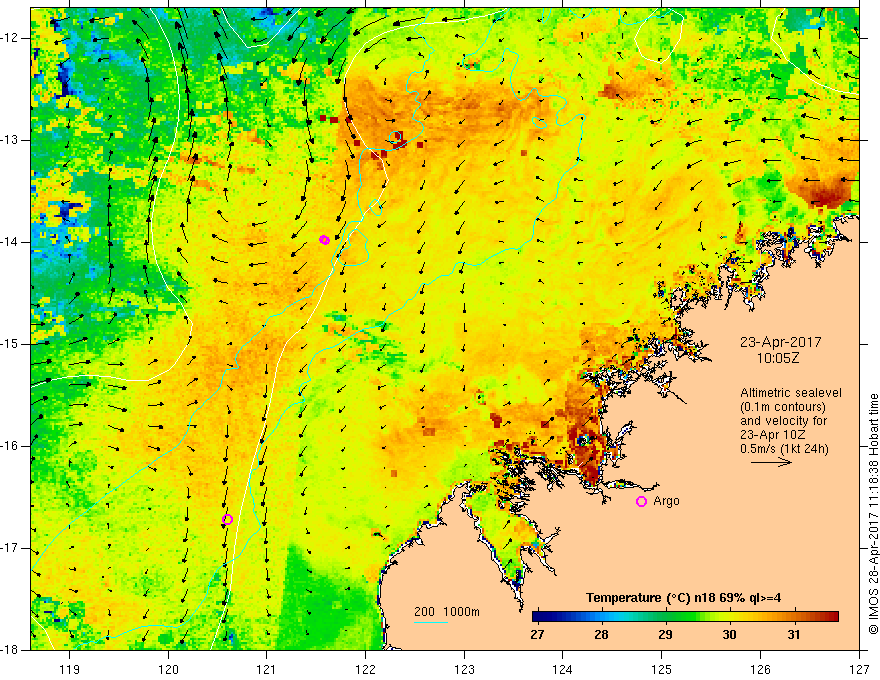This screenshot has width=880, height=680.
Task: Click the "Temperature (°C) n18 69% ql>=4" title
Action: pos(683,598)
